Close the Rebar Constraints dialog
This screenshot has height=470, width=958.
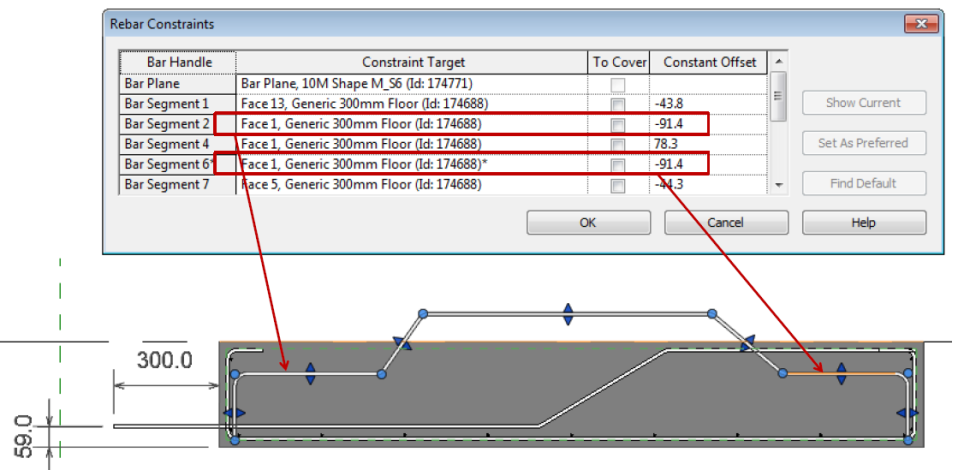(x=922, y=24)
